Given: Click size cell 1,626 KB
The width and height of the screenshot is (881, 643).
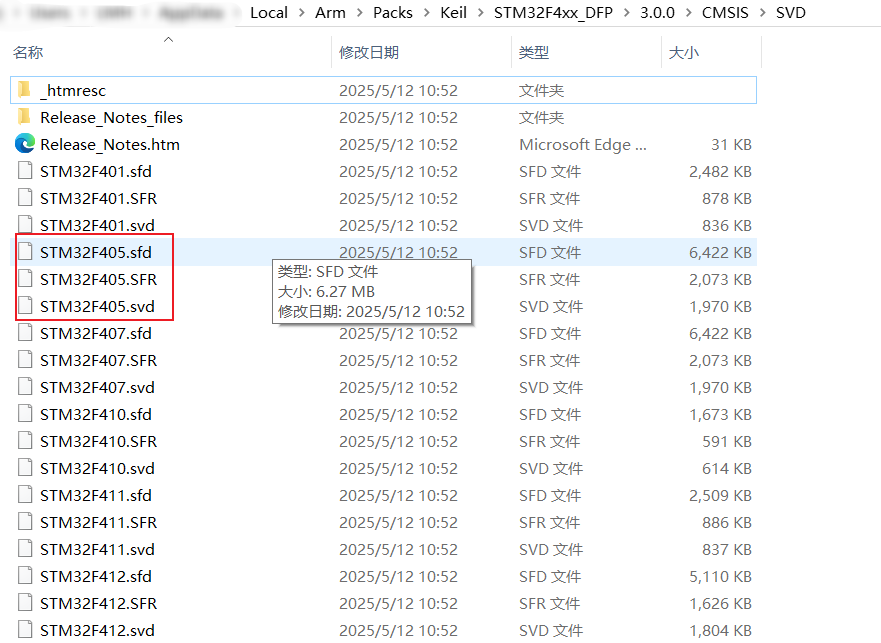Looking at the screenshot, I should [x=720, y=603].
